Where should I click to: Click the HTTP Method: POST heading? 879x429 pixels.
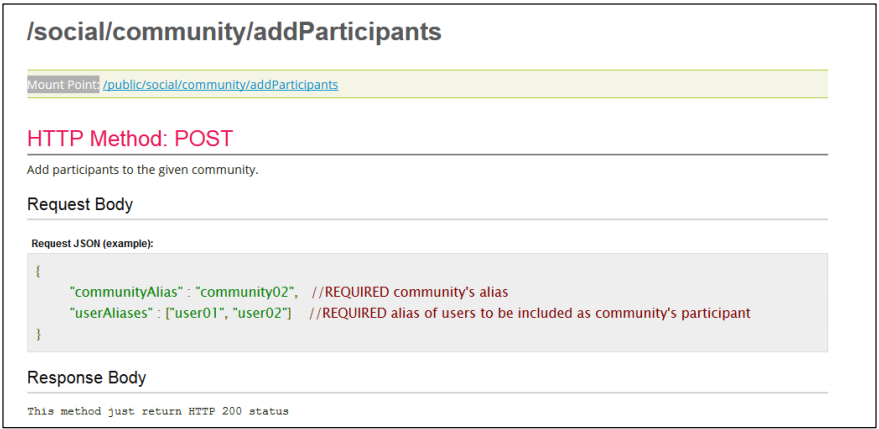pos(129,139)
